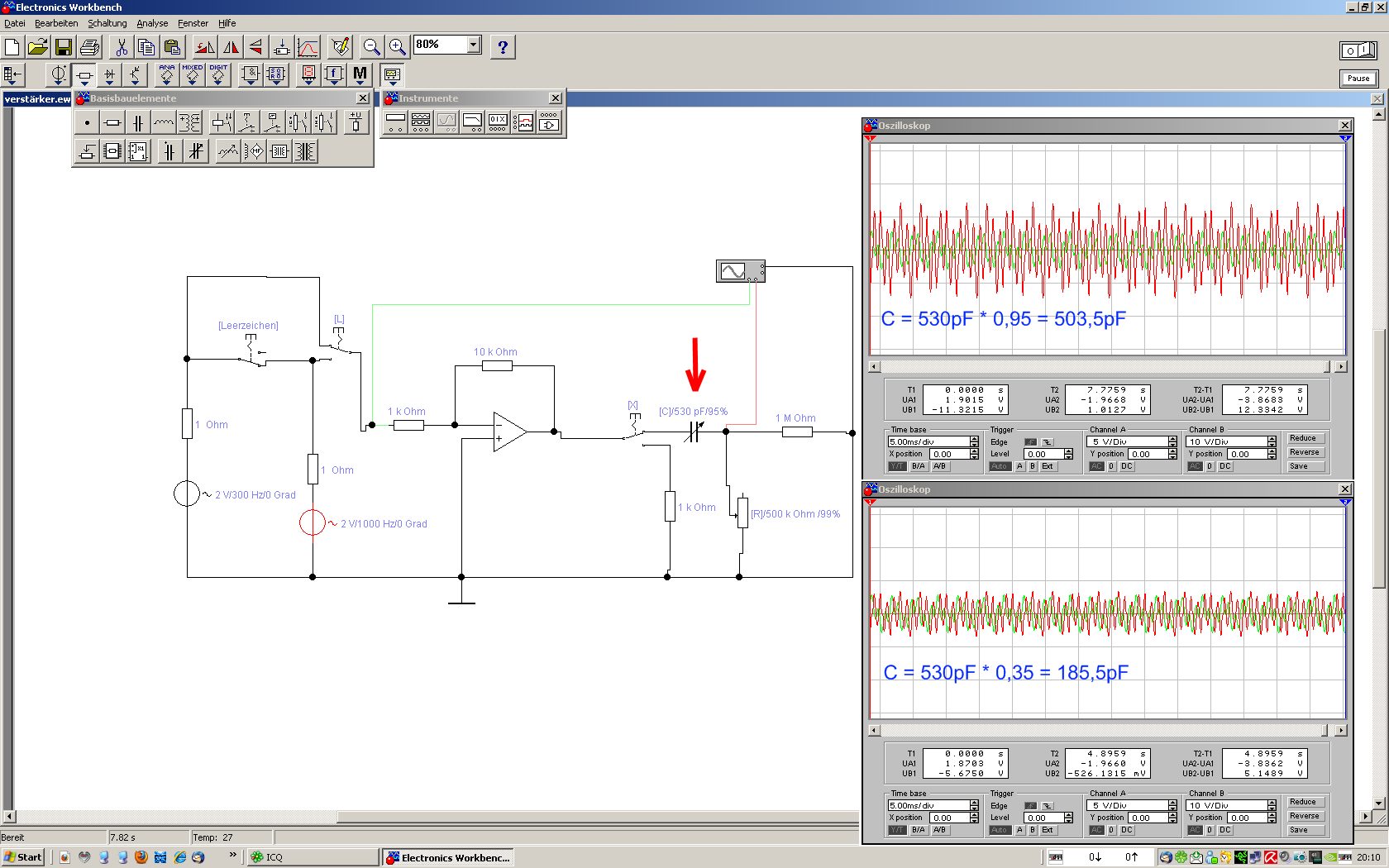Click the Zoom in magnifier icon
Screen dimensions: 1389x868
tap(397, 46)
